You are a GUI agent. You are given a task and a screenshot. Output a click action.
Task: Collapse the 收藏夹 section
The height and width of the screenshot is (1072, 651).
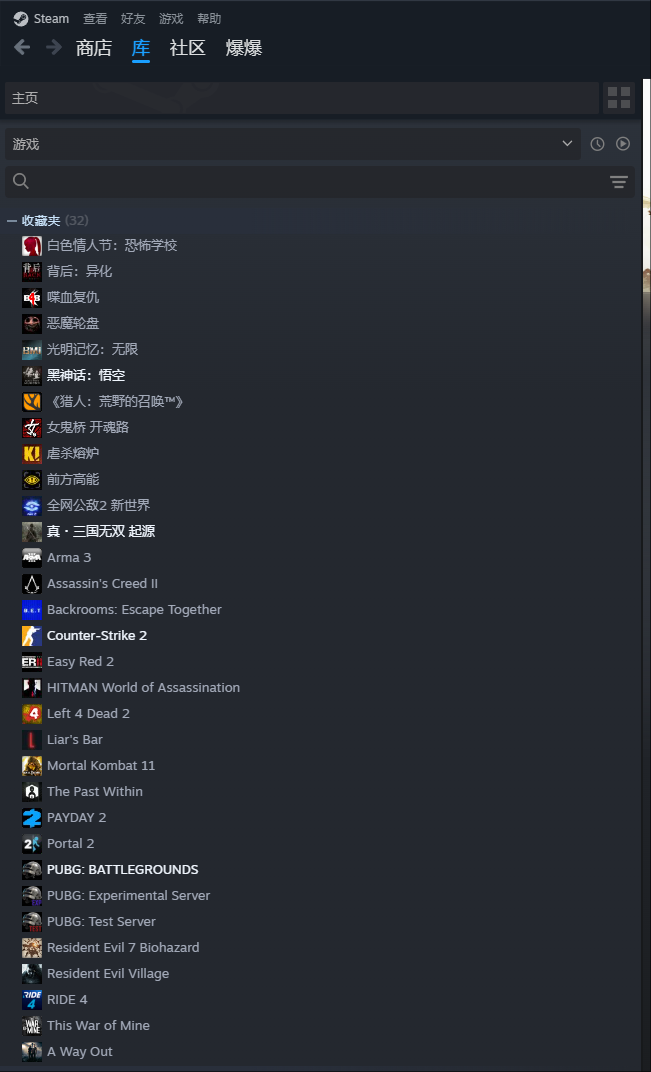(x=12, y=221)
